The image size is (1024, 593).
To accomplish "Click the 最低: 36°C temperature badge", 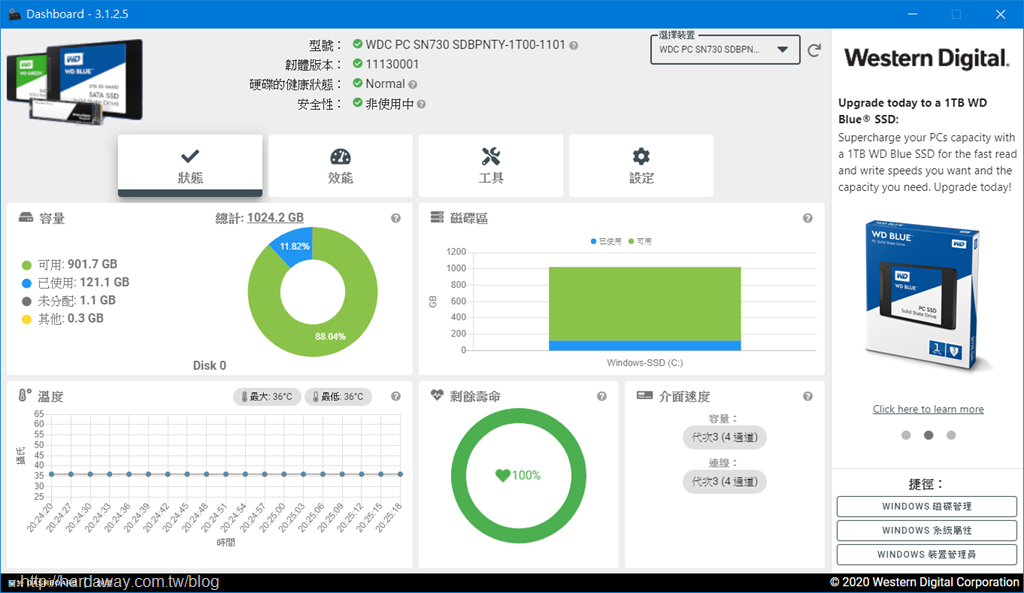I will (338, 396).
